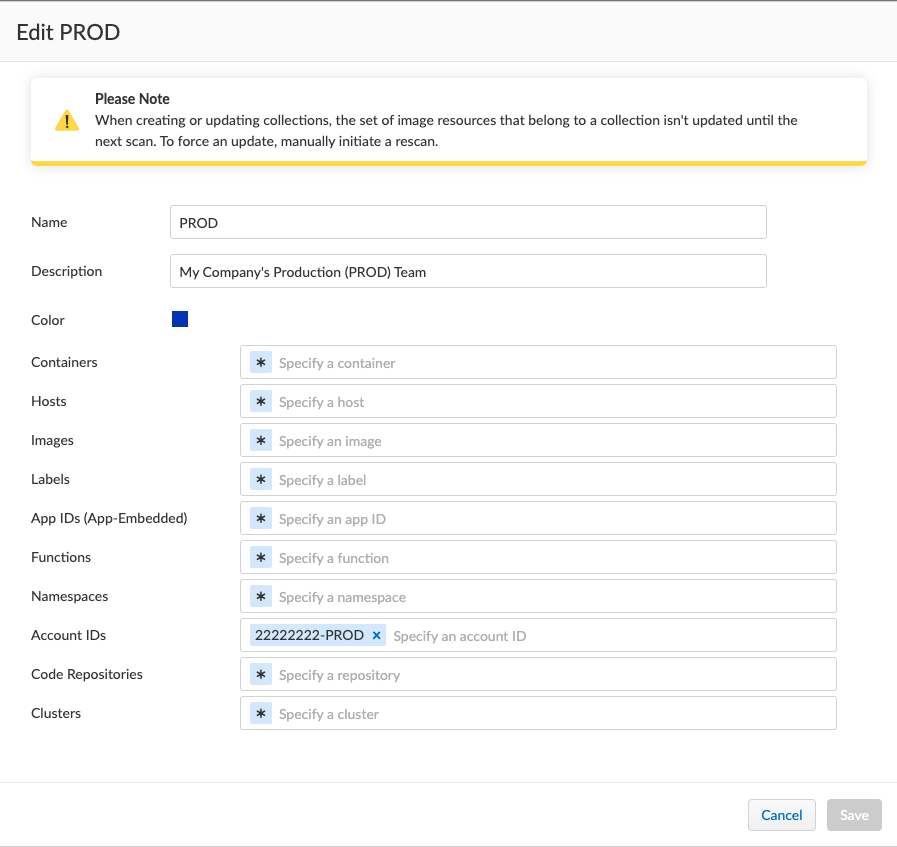Viewport: 897px width, 847px height.
Task: Click the yellow warning triangle icon
Action: pos(66,121)
